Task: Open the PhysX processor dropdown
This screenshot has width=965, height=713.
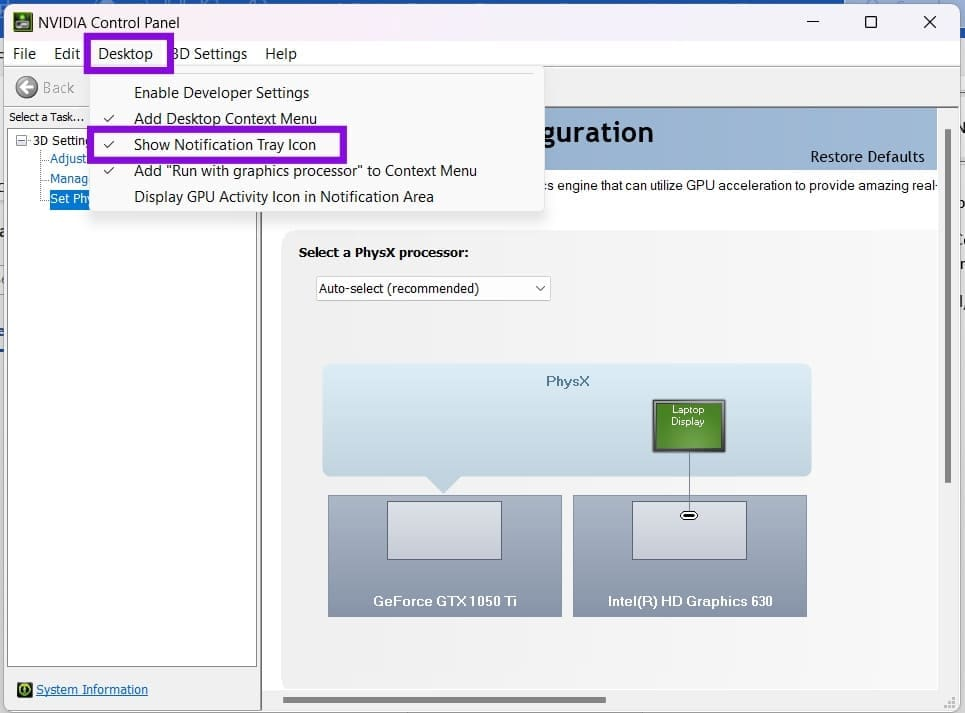Action: pos(433,289)
